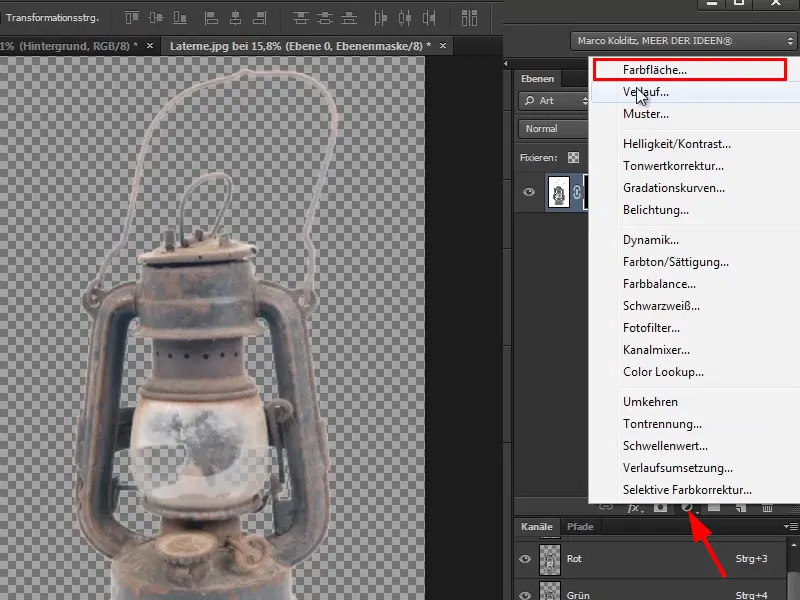Click the align left edges icon
This screenshot has height=600, width=800.
(211, 18)
